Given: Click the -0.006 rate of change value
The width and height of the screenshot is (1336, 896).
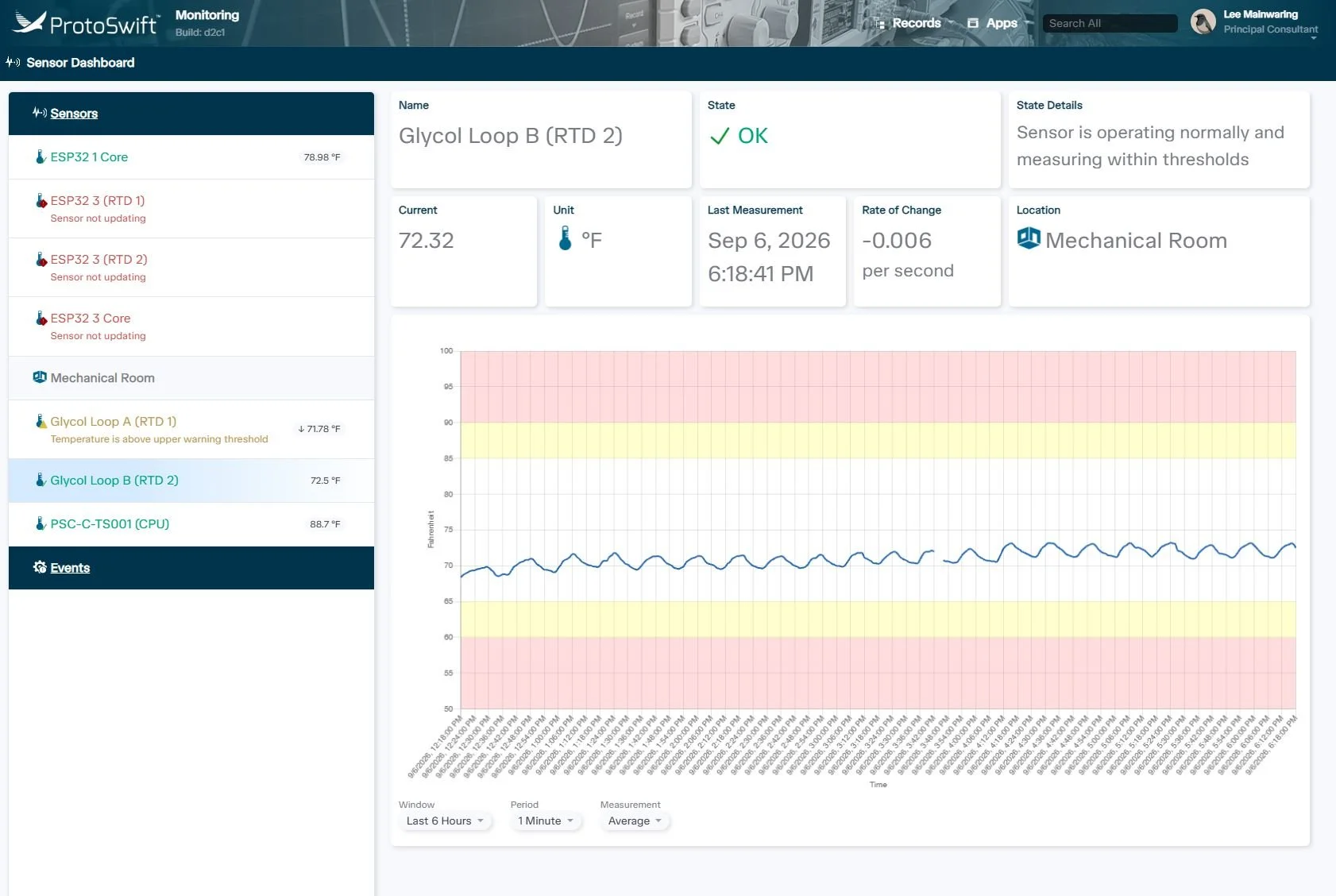Looking at the screenshot, I should 897,241.
